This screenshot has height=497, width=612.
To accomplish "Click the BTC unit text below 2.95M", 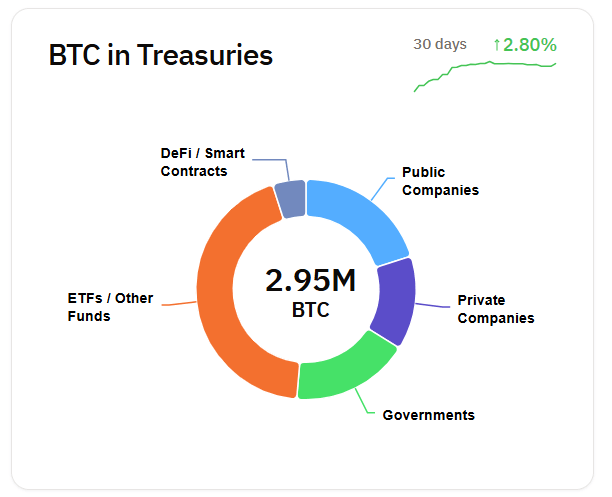I will (x=310, y=311).
